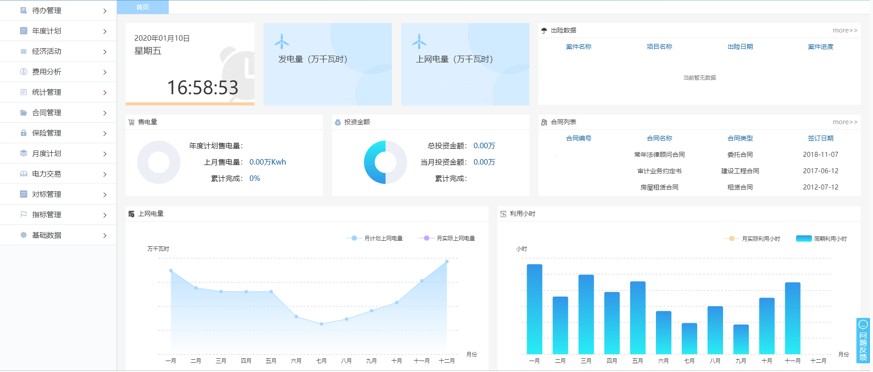The height and width of the screenshot is (372, 873).
Task: Click the 十二月 data point on 上网电量 line
Action: point(447,261)
